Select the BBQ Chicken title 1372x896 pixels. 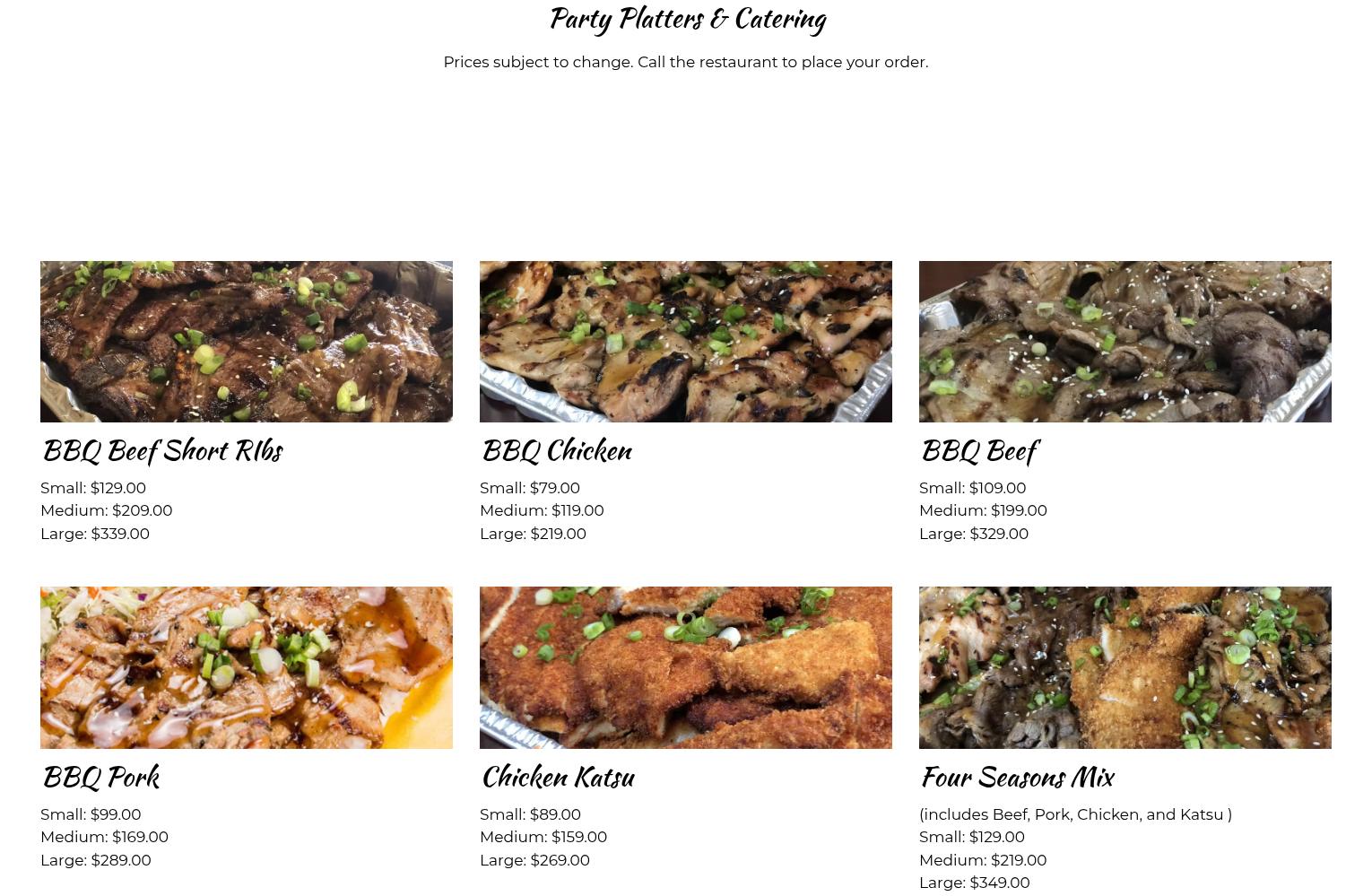pyautogui.click(x=556, y=450)
